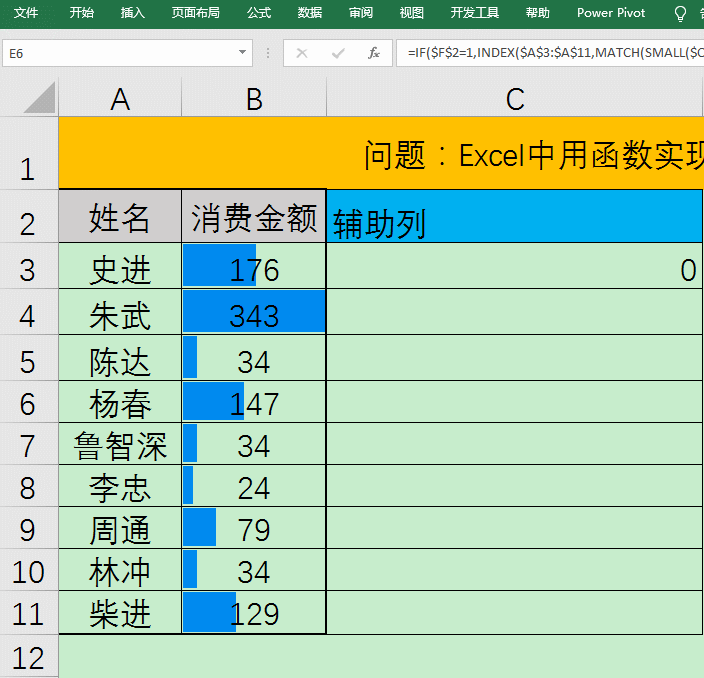704x678 pixels.
Task: Select helper column cell showing 0
Action: pos(515,266)
